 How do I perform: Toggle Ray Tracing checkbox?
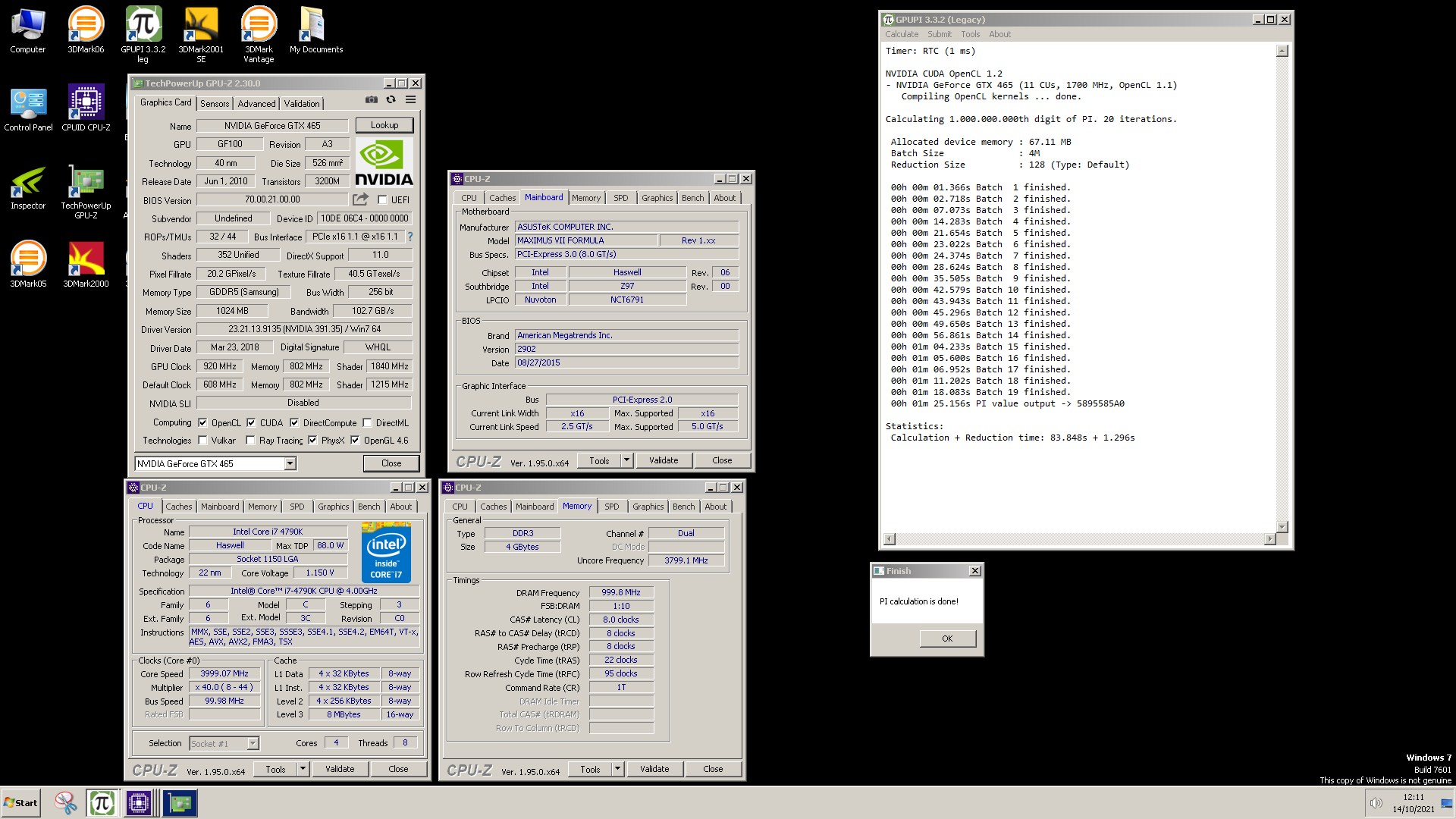(250, 441)
